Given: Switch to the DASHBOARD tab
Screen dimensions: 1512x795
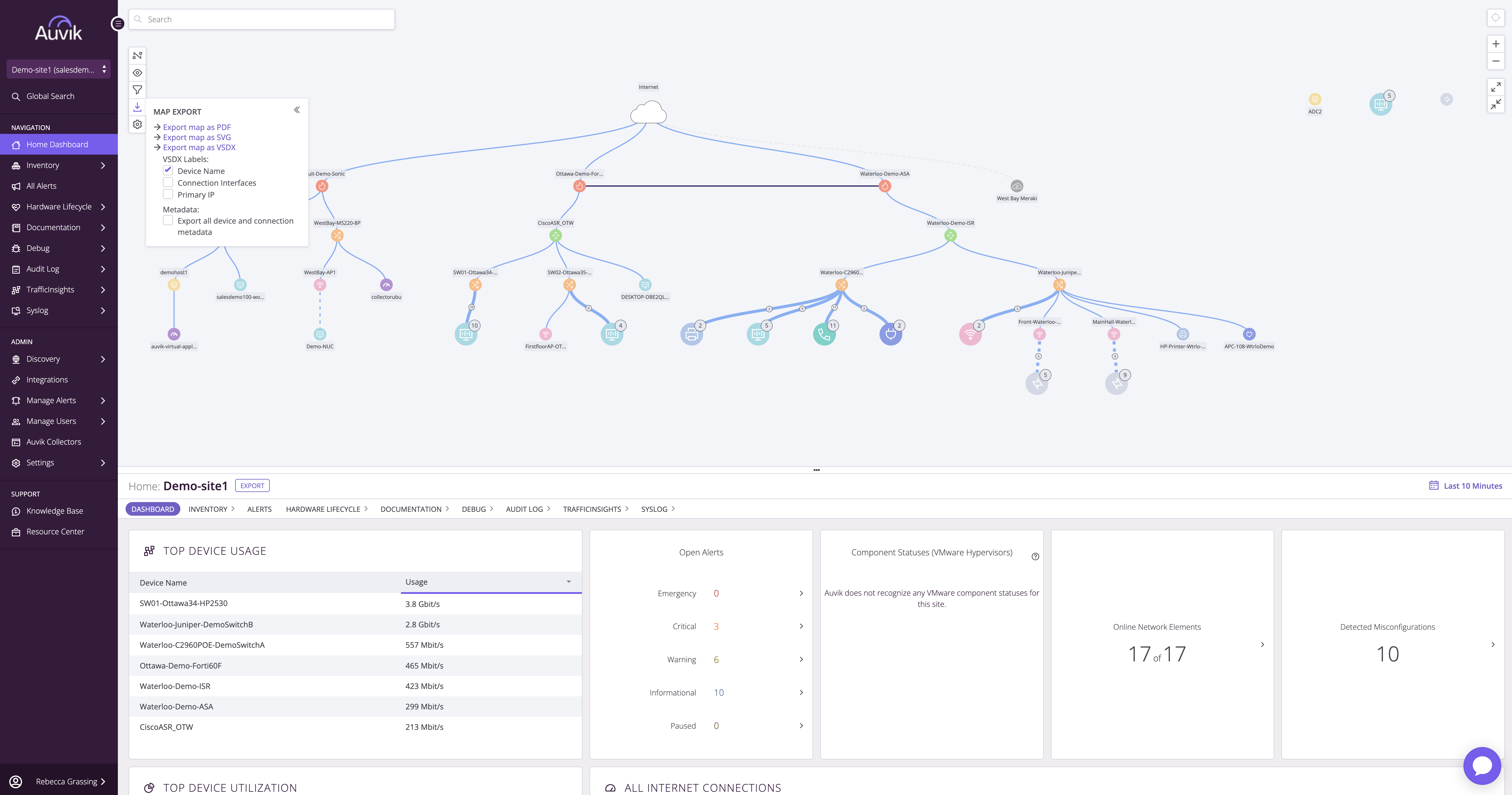Looking at the screenshot, I should point(153,509).
